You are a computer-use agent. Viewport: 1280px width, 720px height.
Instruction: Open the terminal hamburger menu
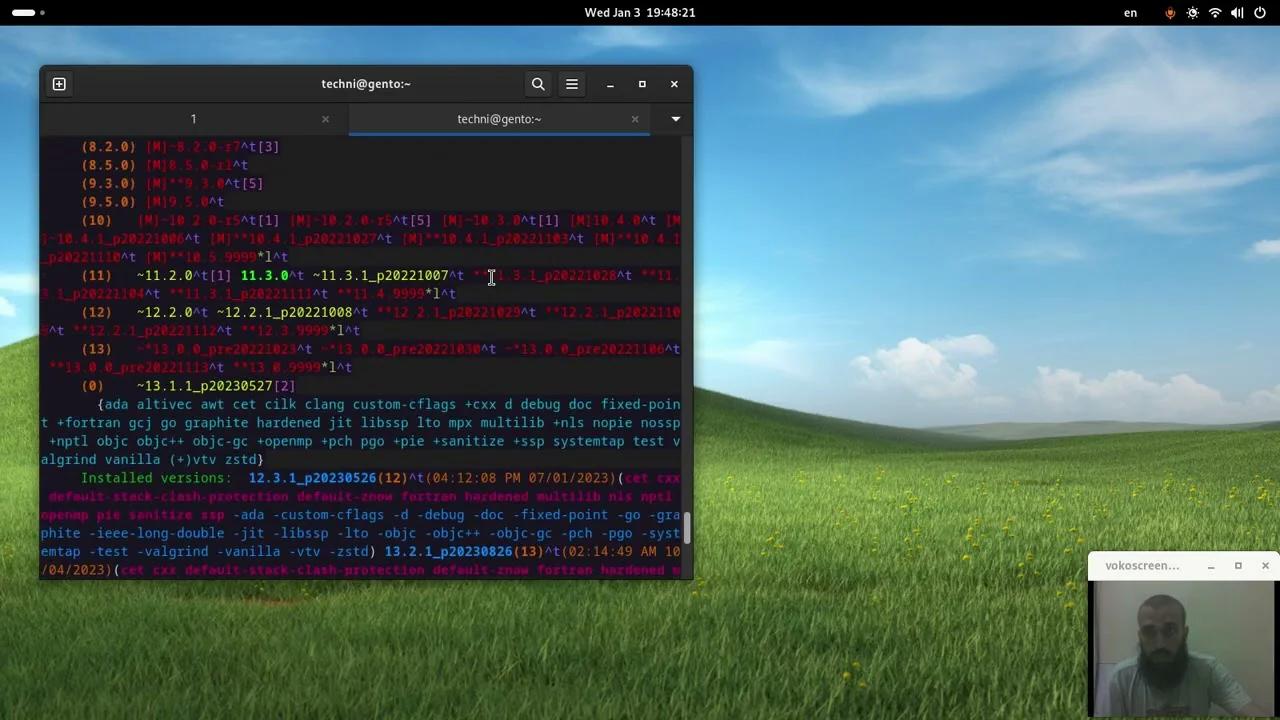click(571, 84)
